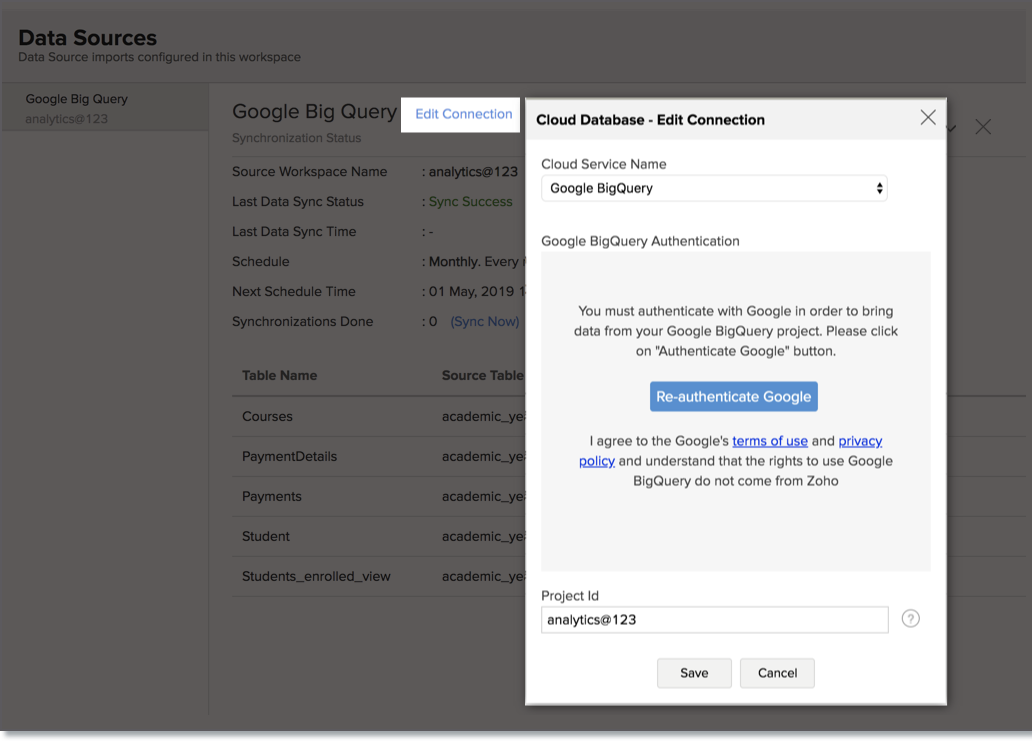The image size is (1032, 741).
Task: Click Re-authenticate Google button
Action: click(x=733, y=396)
